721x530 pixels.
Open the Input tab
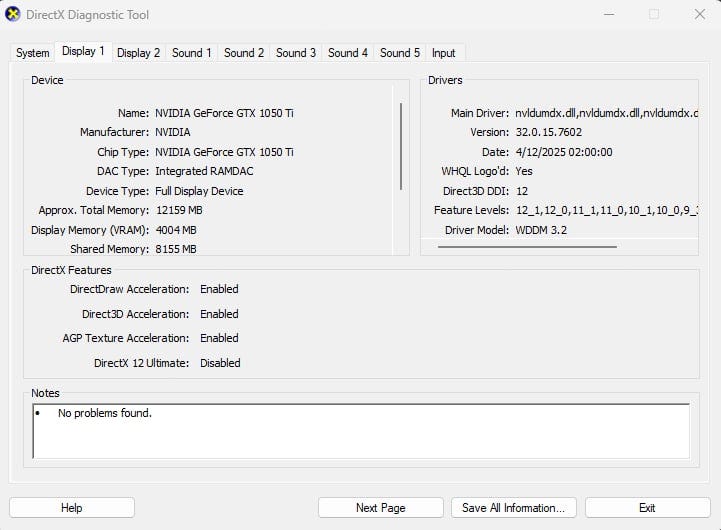tap(444, 53)
